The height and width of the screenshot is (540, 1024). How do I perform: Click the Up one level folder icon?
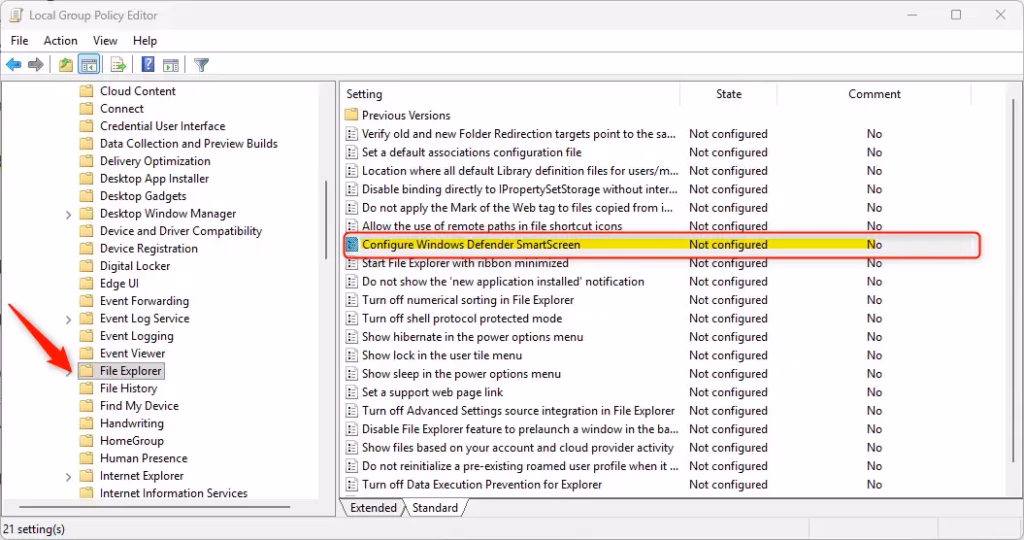pyautogui.click(x=66, y=65)
